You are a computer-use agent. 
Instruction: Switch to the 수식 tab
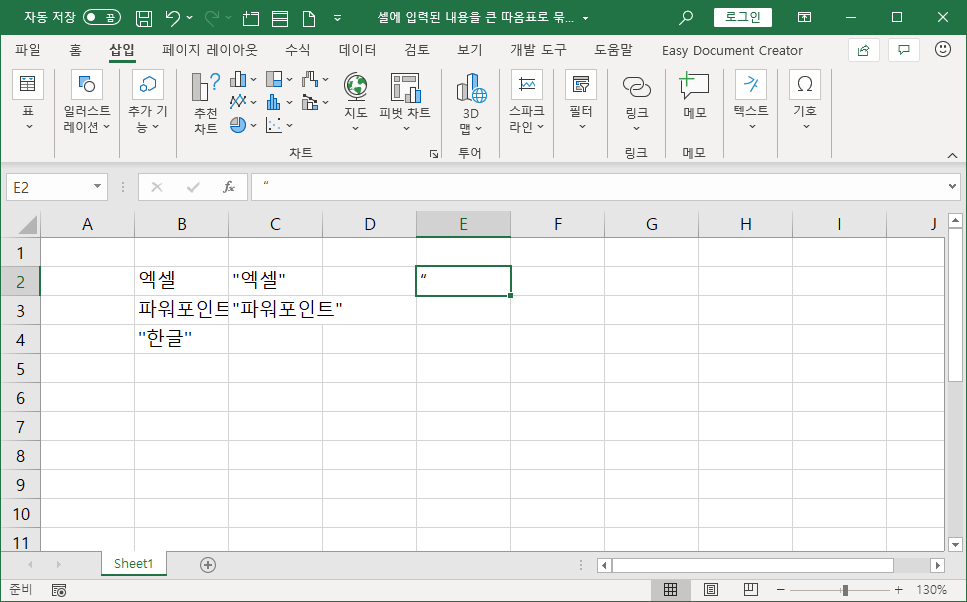[x=298, y=50]
